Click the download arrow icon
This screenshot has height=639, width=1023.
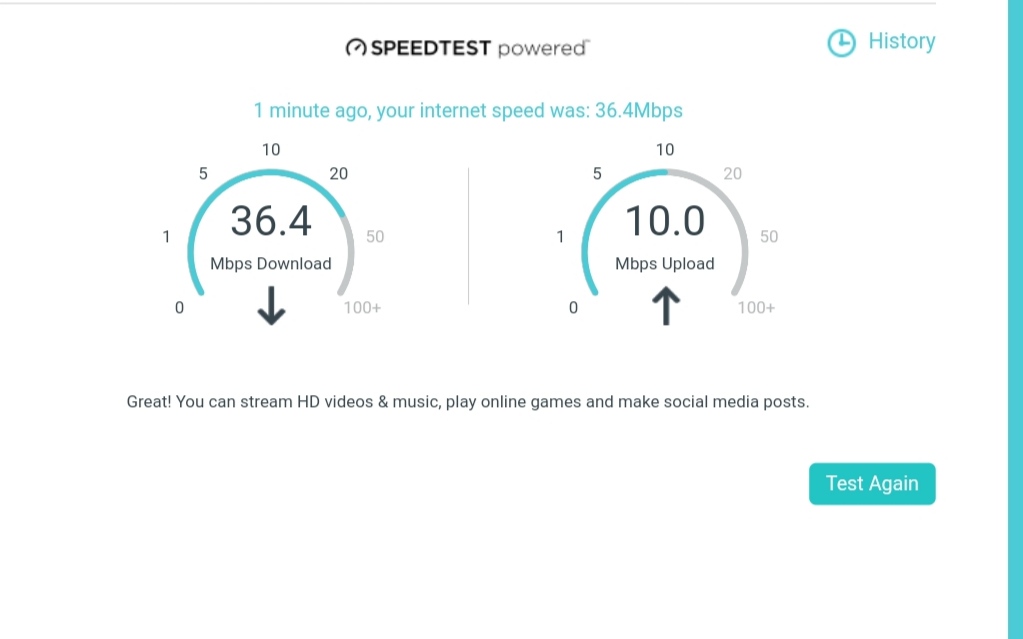click(270, 306)
